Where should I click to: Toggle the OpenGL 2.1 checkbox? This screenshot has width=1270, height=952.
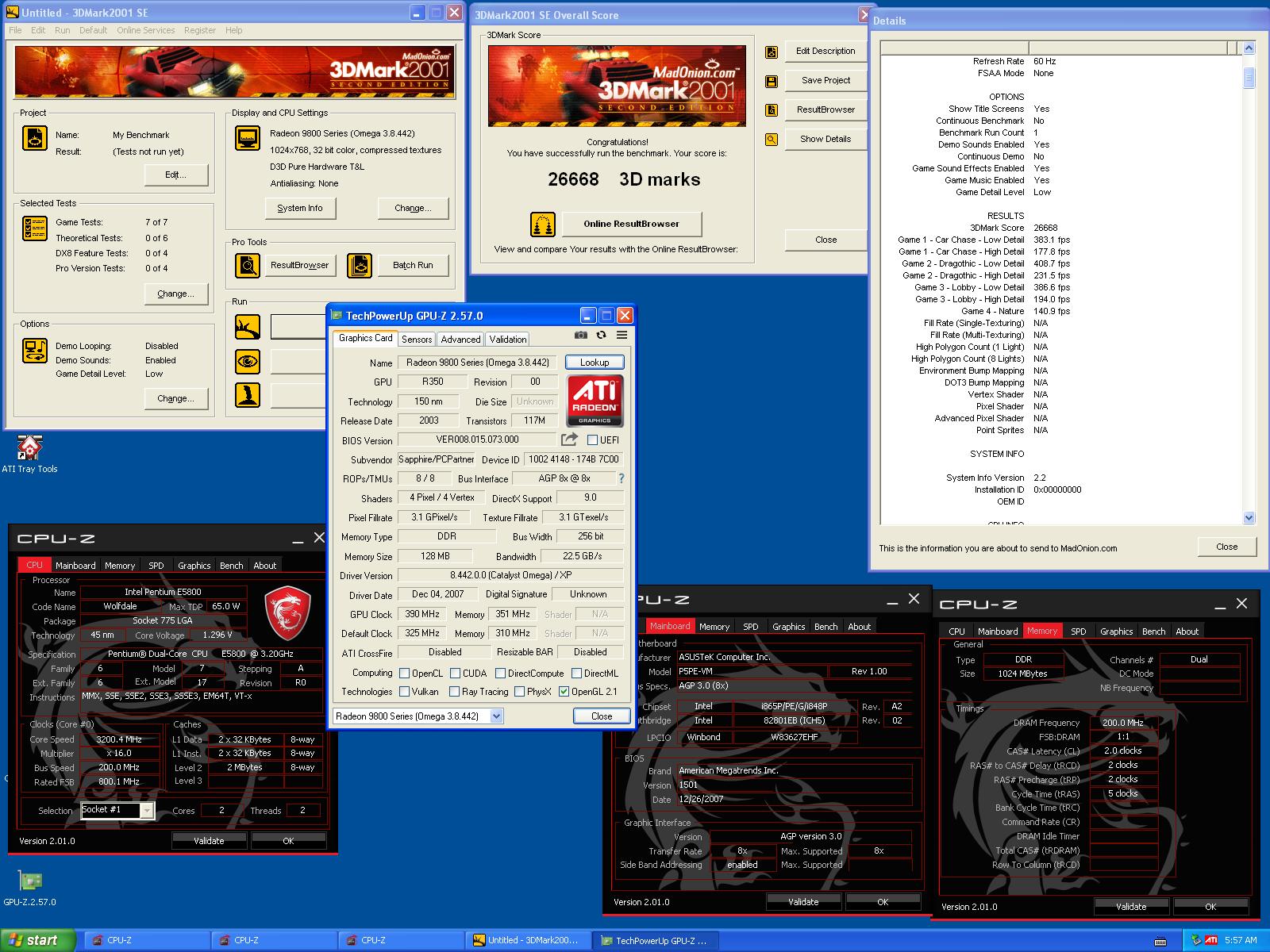coord(564,692)
